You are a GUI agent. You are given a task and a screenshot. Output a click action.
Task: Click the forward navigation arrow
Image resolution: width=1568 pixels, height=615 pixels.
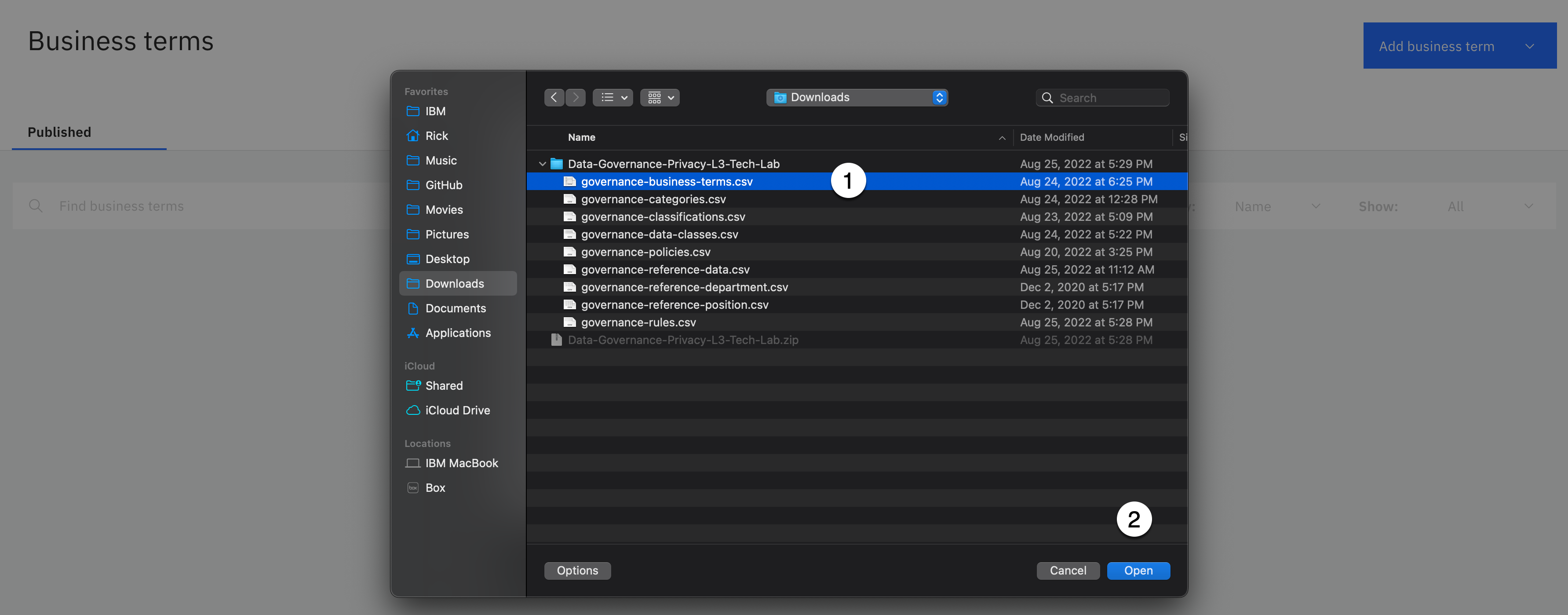575,97
